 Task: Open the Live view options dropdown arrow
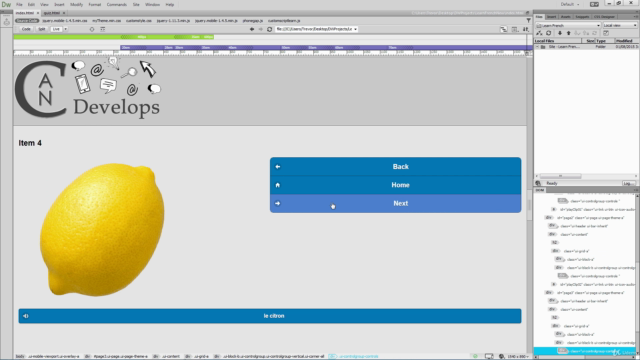pos(66,29)
